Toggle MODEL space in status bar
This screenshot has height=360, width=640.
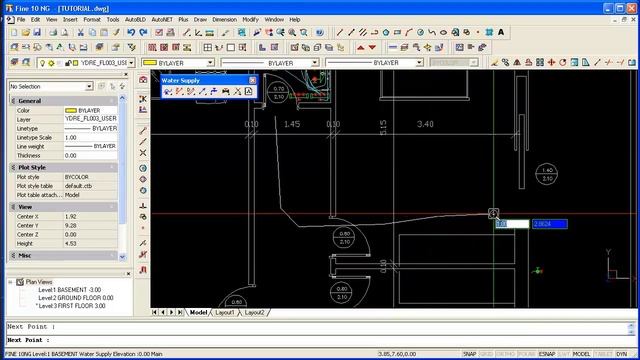click(x=581, y=354)
